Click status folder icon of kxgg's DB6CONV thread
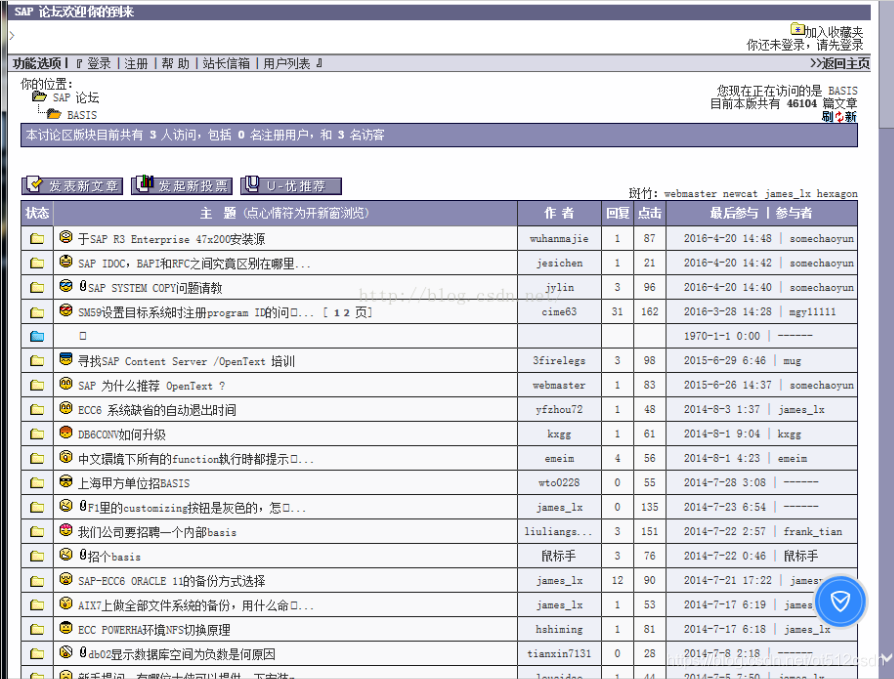The image size is (894, 679). tap(37, 434)
